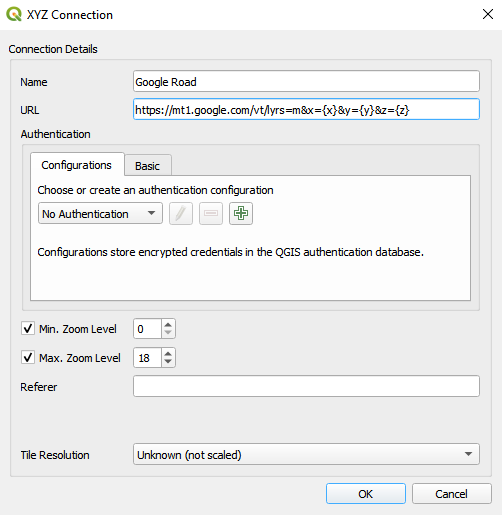Decrease Min. Zoom Level with down arrow
Image resolution: width=502 pixels, height=515 pixels.
tap(168, 333)
